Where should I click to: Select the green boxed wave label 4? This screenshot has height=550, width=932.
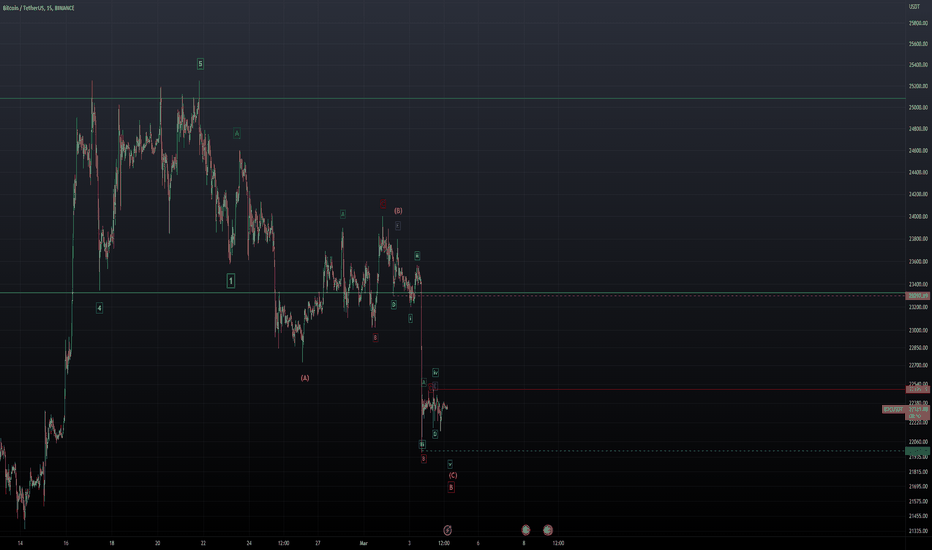pos(99,308)
